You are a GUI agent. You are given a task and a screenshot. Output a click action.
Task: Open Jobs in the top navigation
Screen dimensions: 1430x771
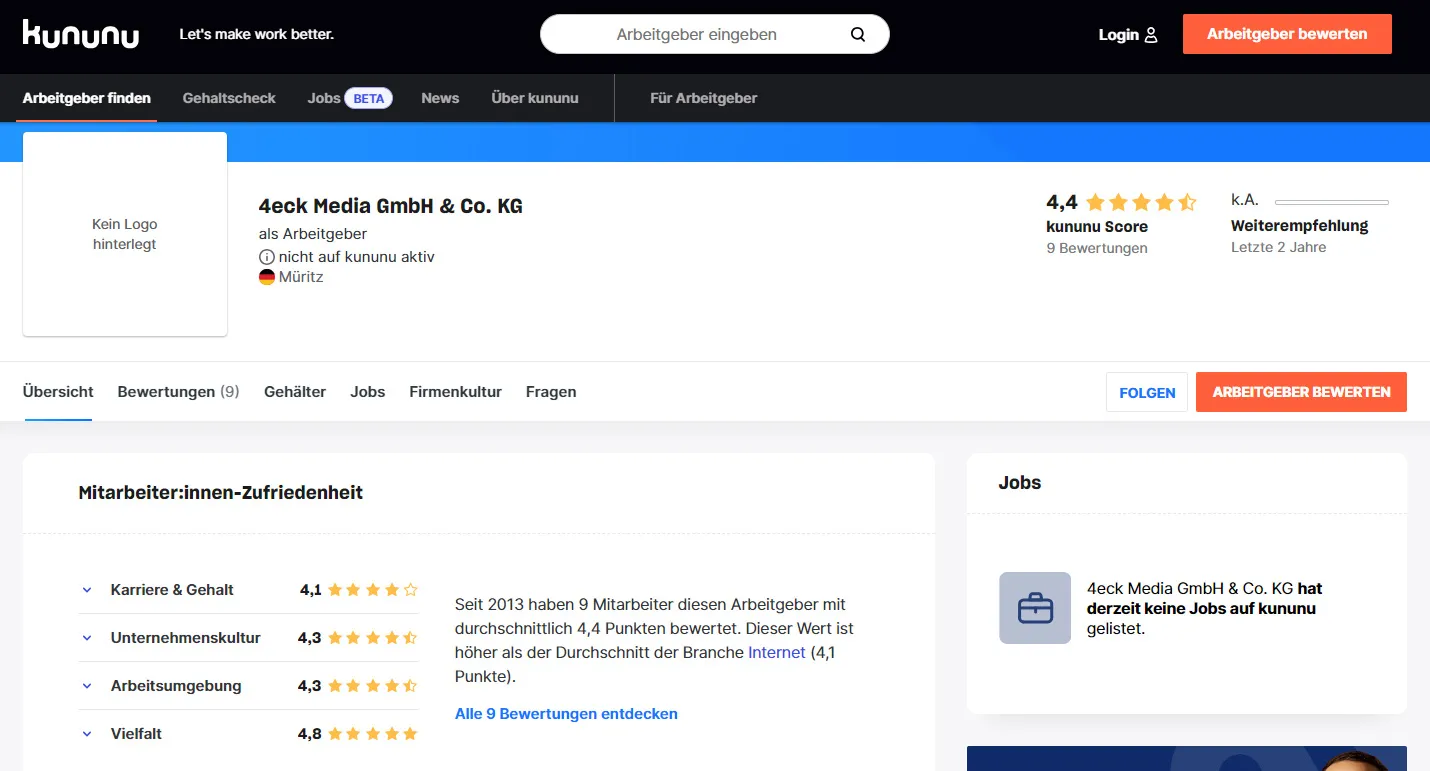(x=324, y=98)
